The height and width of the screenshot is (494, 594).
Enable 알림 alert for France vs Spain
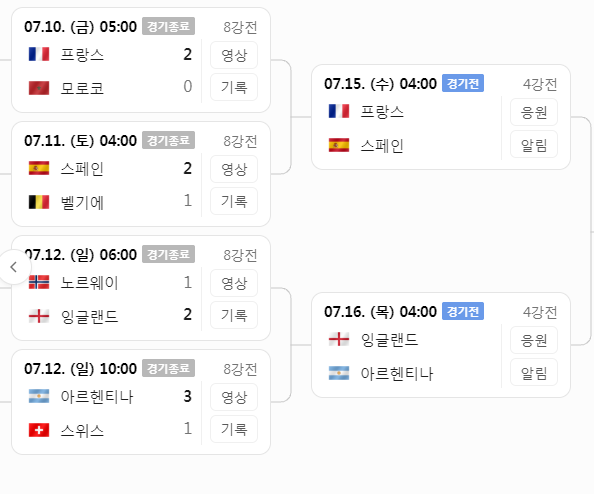534,144
